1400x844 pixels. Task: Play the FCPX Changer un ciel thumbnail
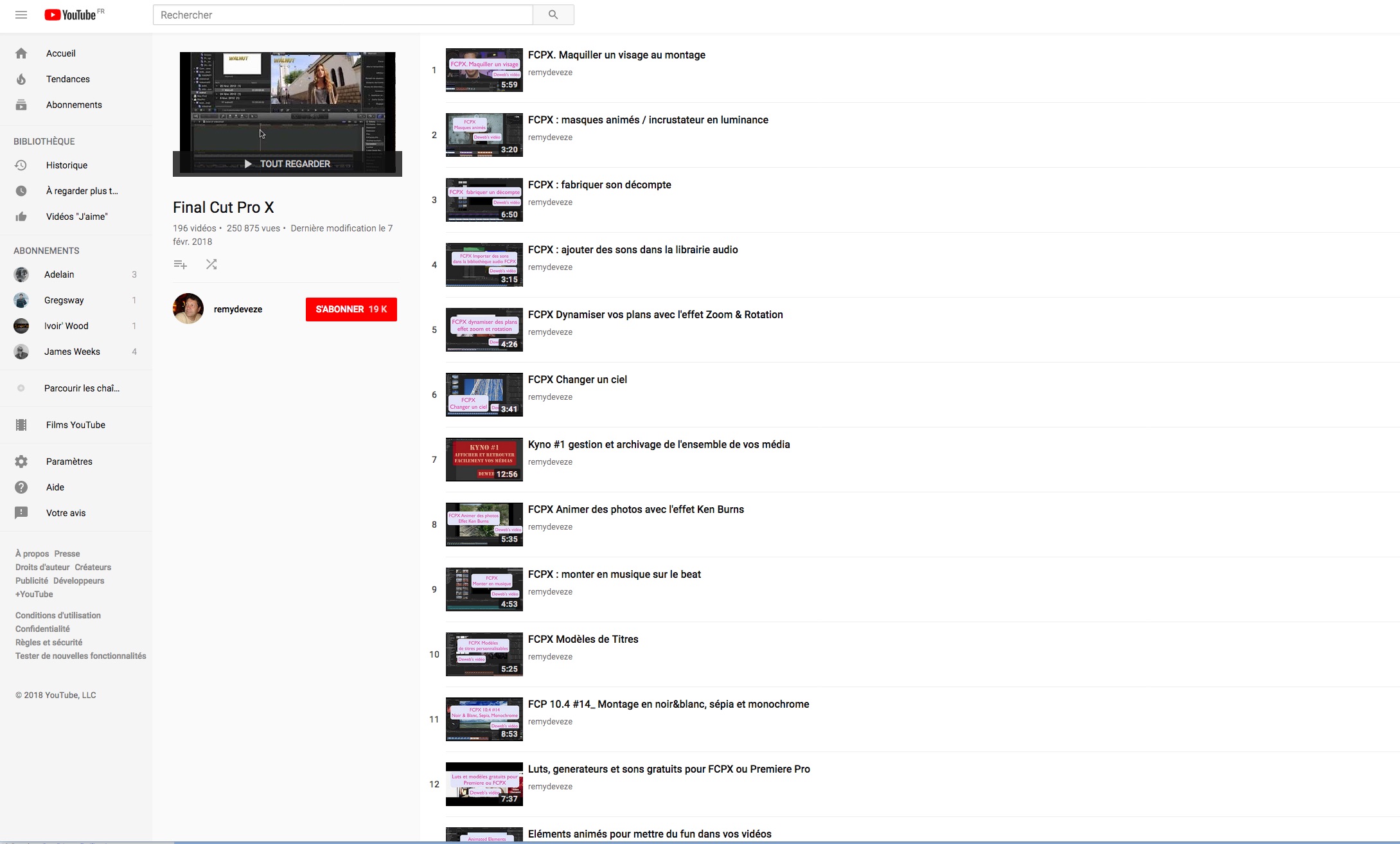pos(484,394)
